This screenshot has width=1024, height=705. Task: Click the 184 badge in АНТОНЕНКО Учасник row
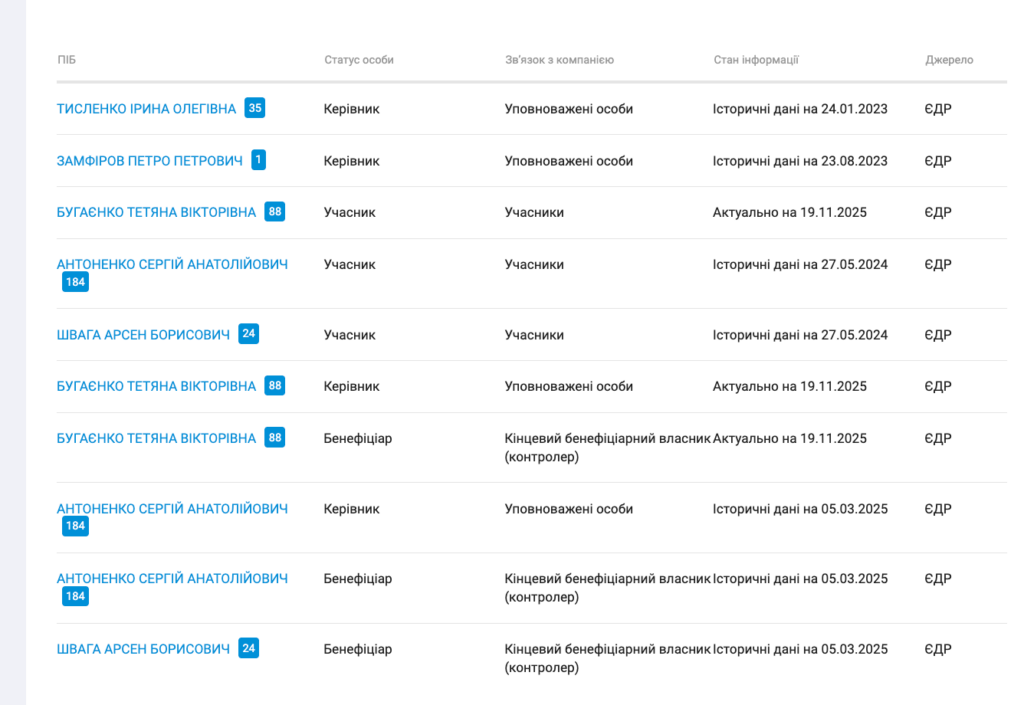pos(75,283)
